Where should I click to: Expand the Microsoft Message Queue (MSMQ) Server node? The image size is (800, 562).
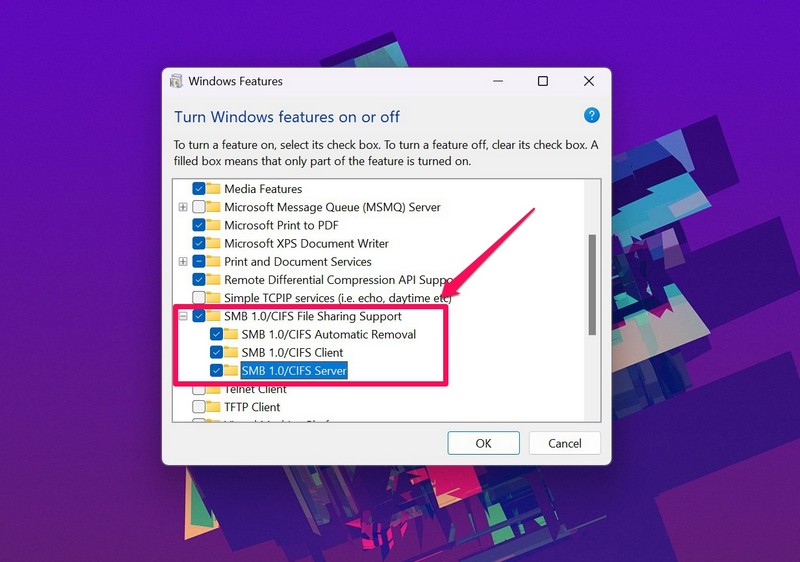[x=182, y=207]
